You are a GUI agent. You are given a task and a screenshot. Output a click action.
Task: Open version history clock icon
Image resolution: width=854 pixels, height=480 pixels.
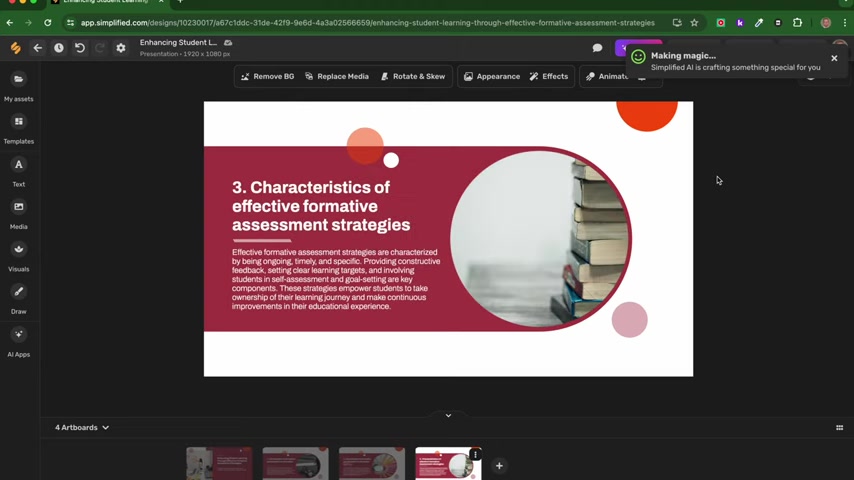coord(59,48)
